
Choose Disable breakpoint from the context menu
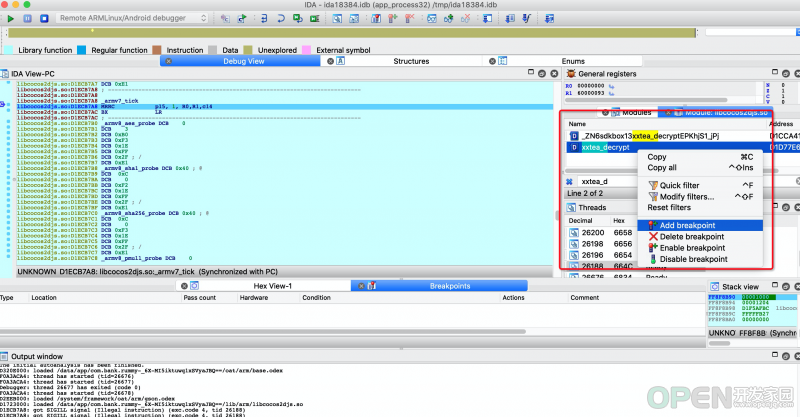click(x=700, y=259)
